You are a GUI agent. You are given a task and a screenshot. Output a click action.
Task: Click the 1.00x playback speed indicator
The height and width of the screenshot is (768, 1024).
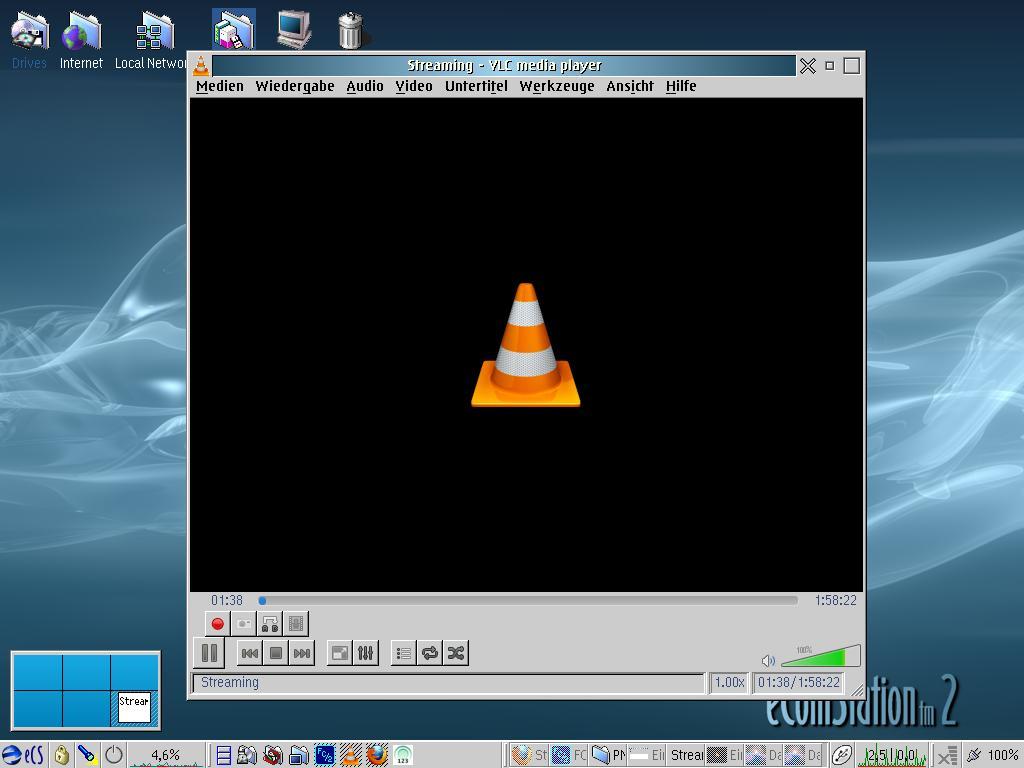(x=729, y=682)
